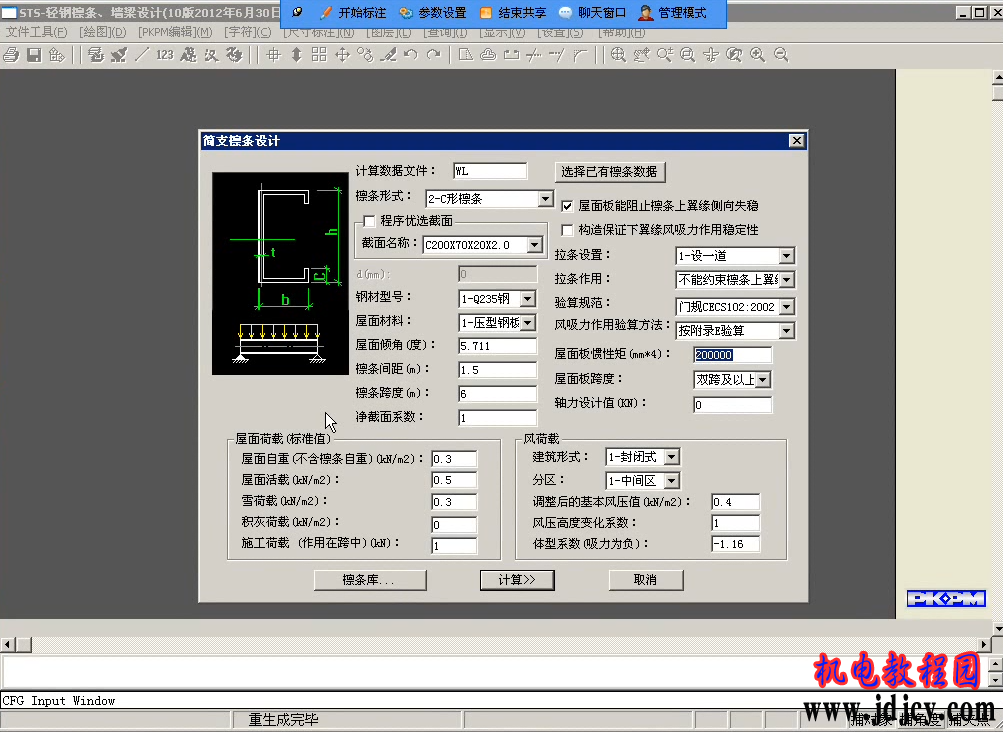Open the 文件工具(F) menu

click(36, 32)
